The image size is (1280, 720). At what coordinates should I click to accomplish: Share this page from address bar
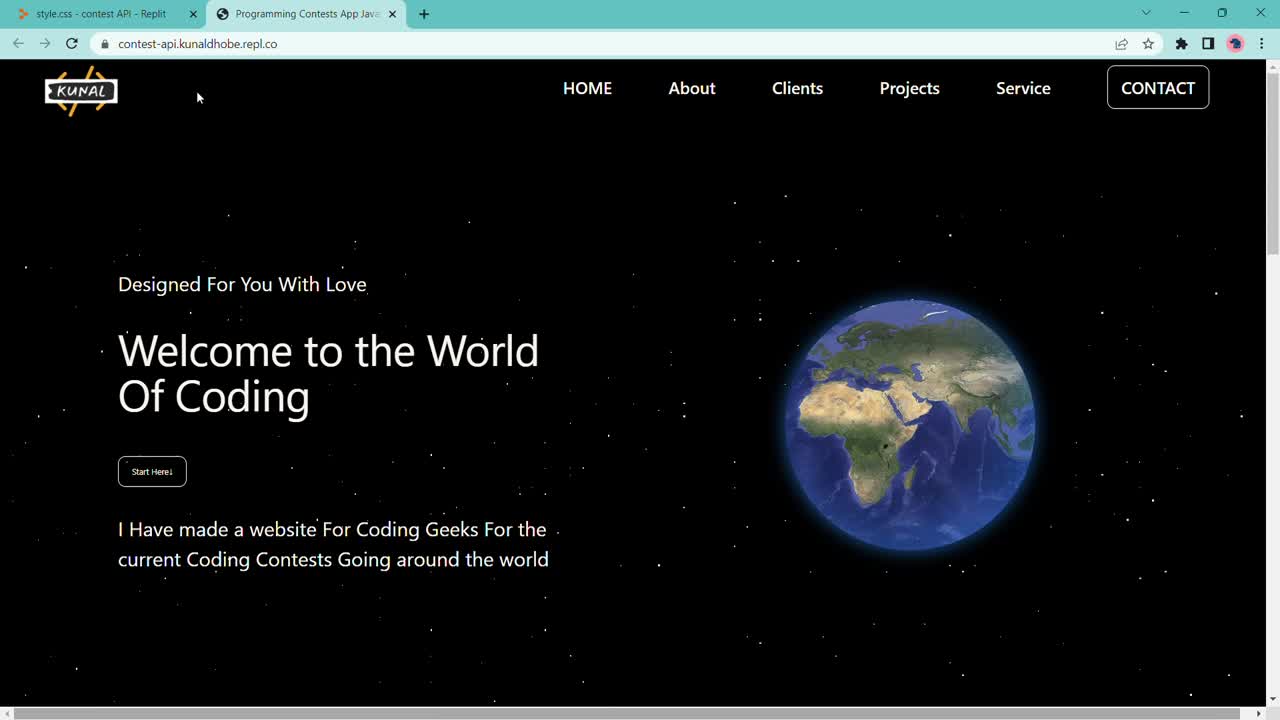click(1121, 44)
